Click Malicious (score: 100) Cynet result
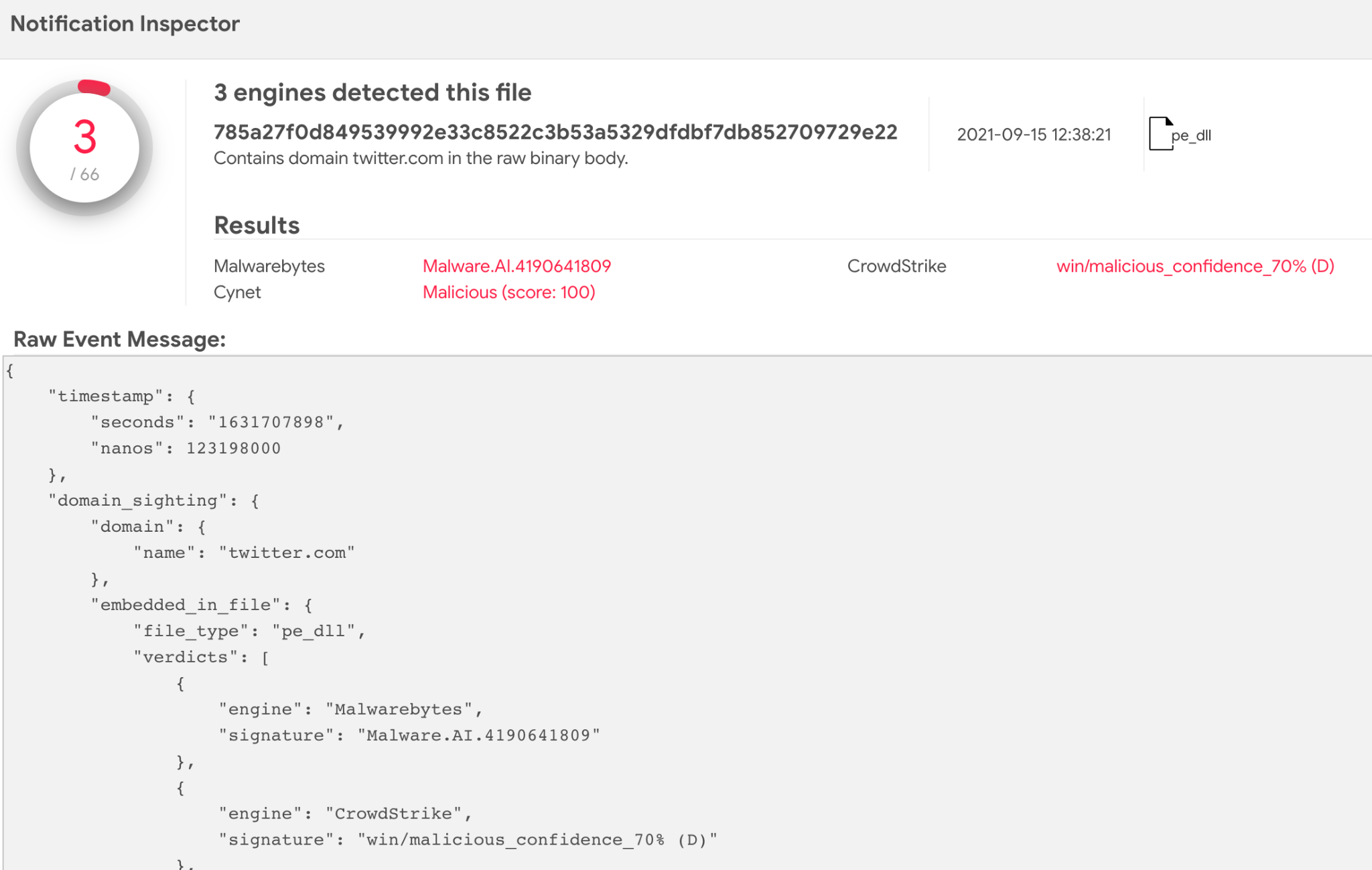Viewport: 1372px width, 870px height. [508, 292]
